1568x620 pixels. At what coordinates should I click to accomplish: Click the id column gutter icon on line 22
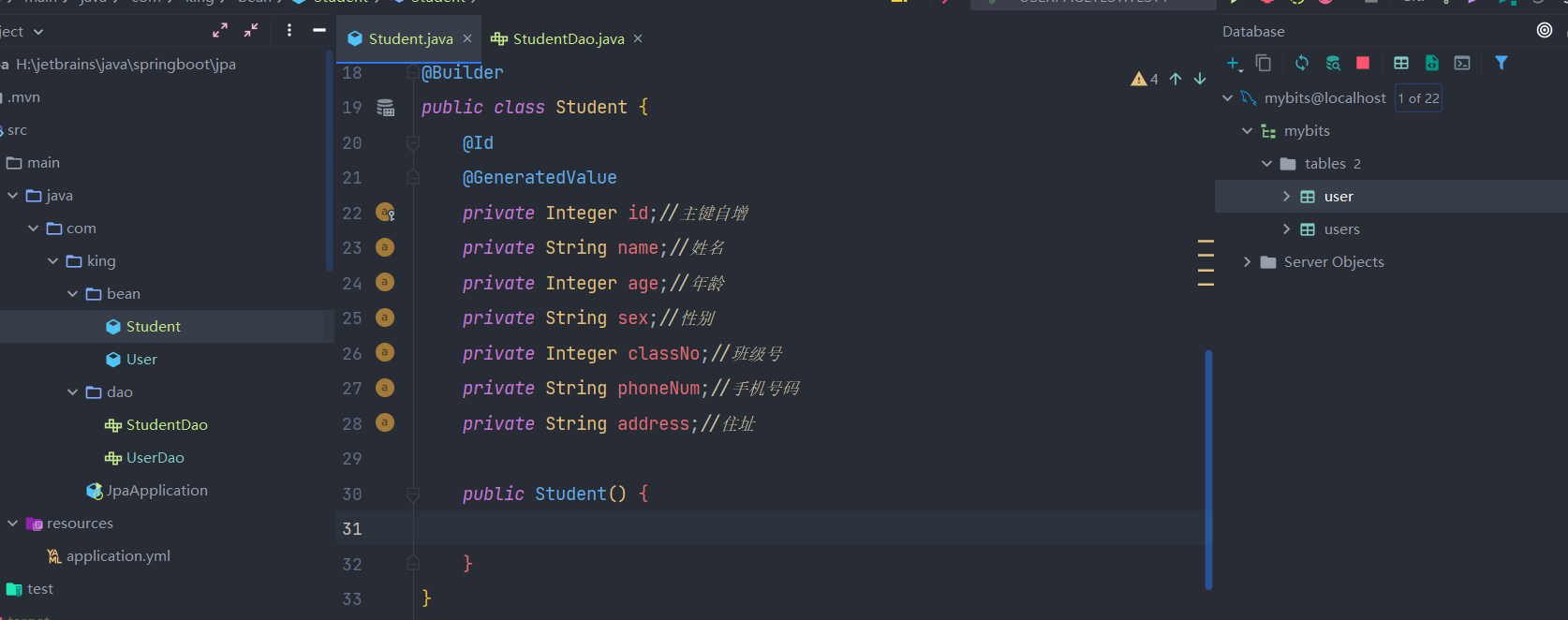[x=385, y=213]
